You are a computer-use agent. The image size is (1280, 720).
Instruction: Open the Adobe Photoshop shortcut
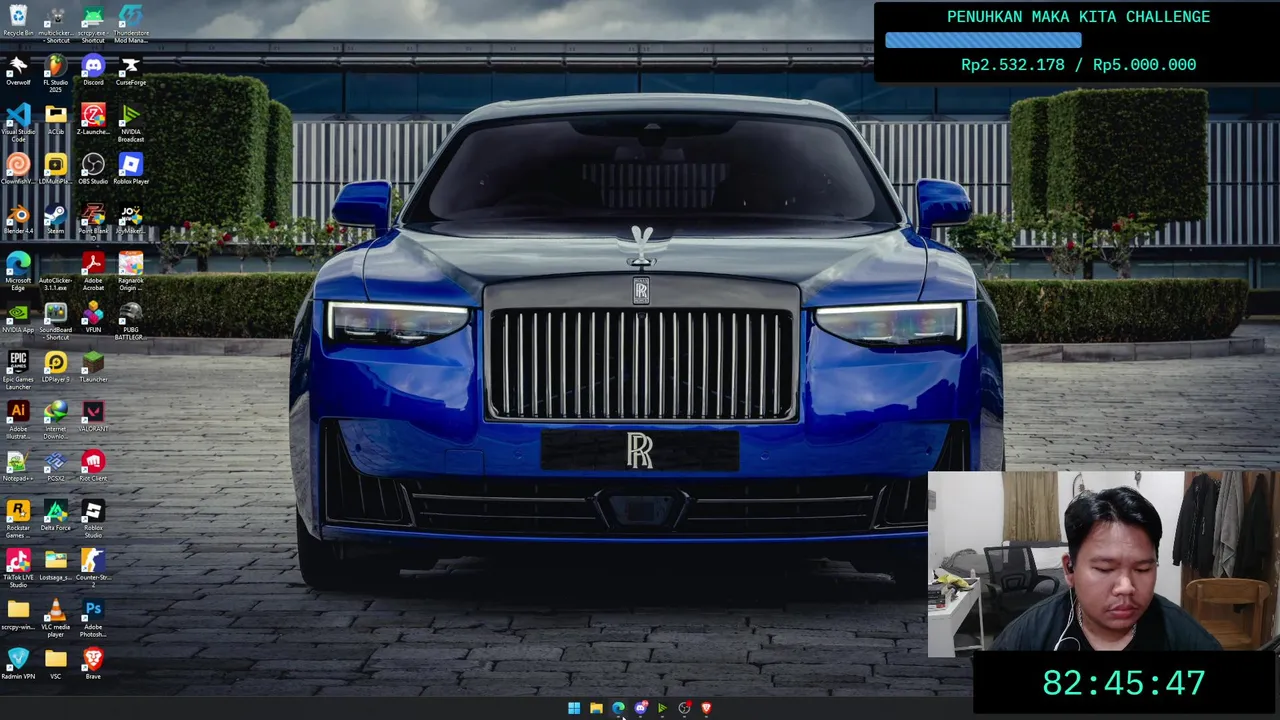tap(93, 618)
